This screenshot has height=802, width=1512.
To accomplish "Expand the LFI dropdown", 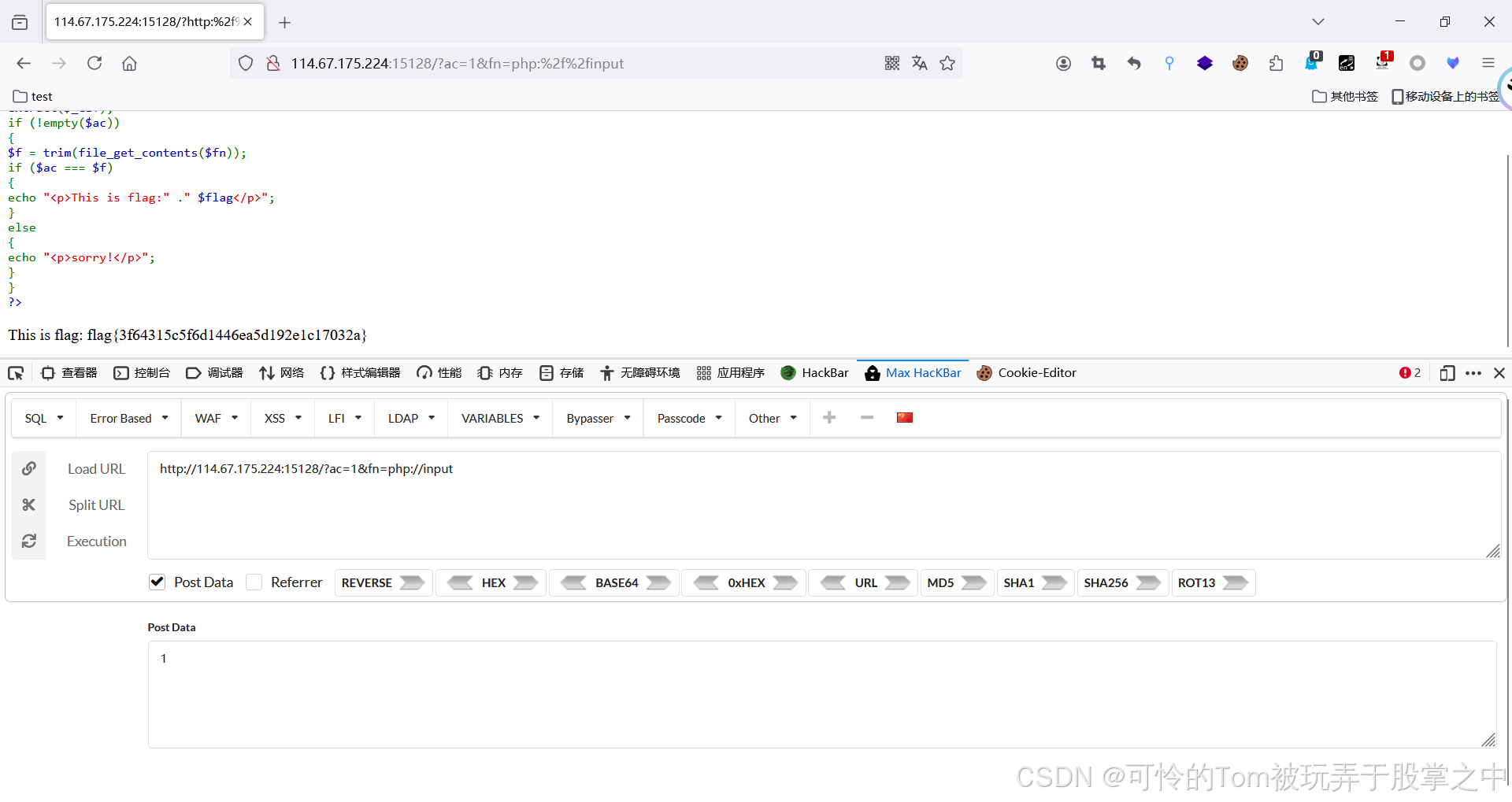I will [344, 418].
